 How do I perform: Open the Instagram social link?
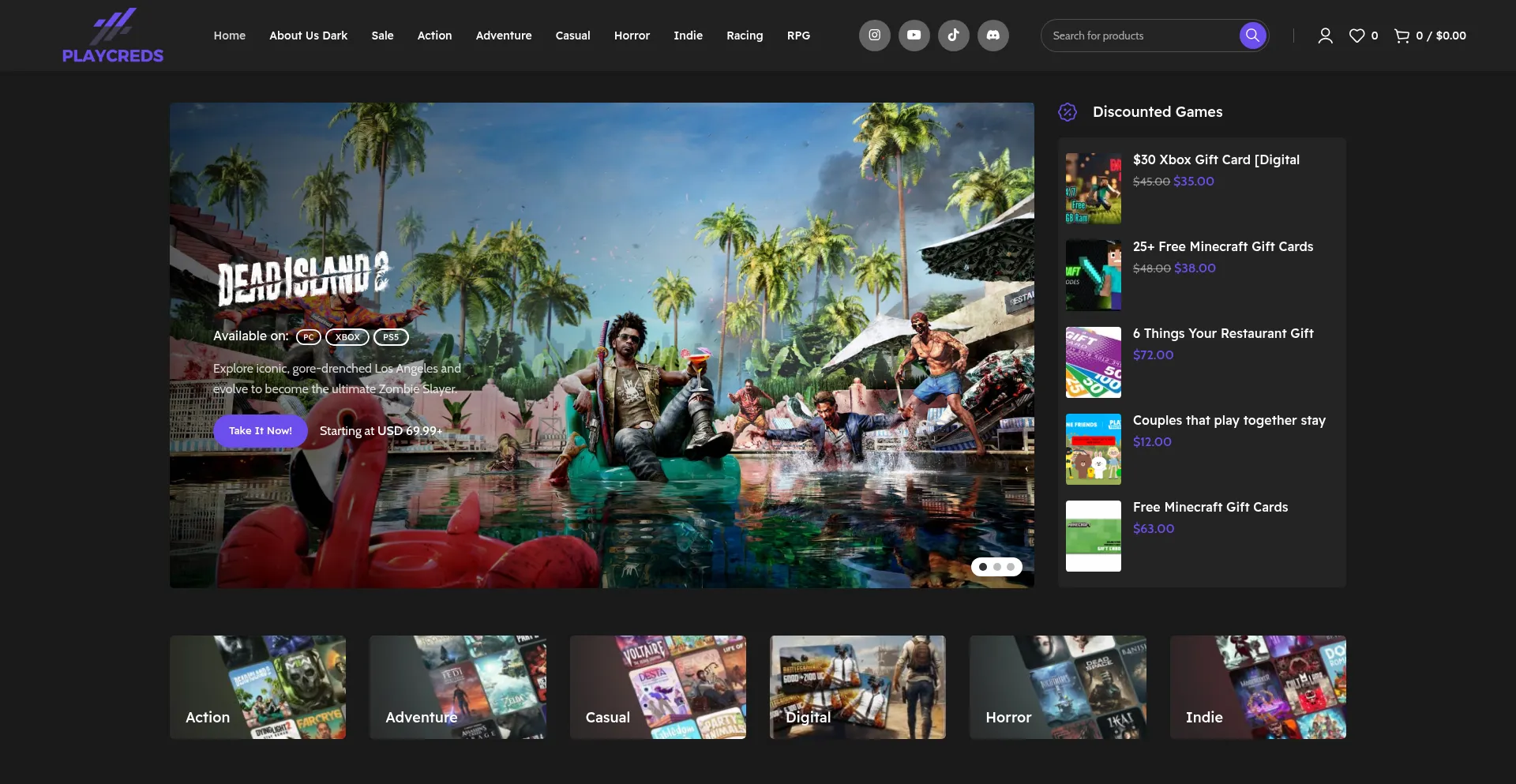(875, 36)
